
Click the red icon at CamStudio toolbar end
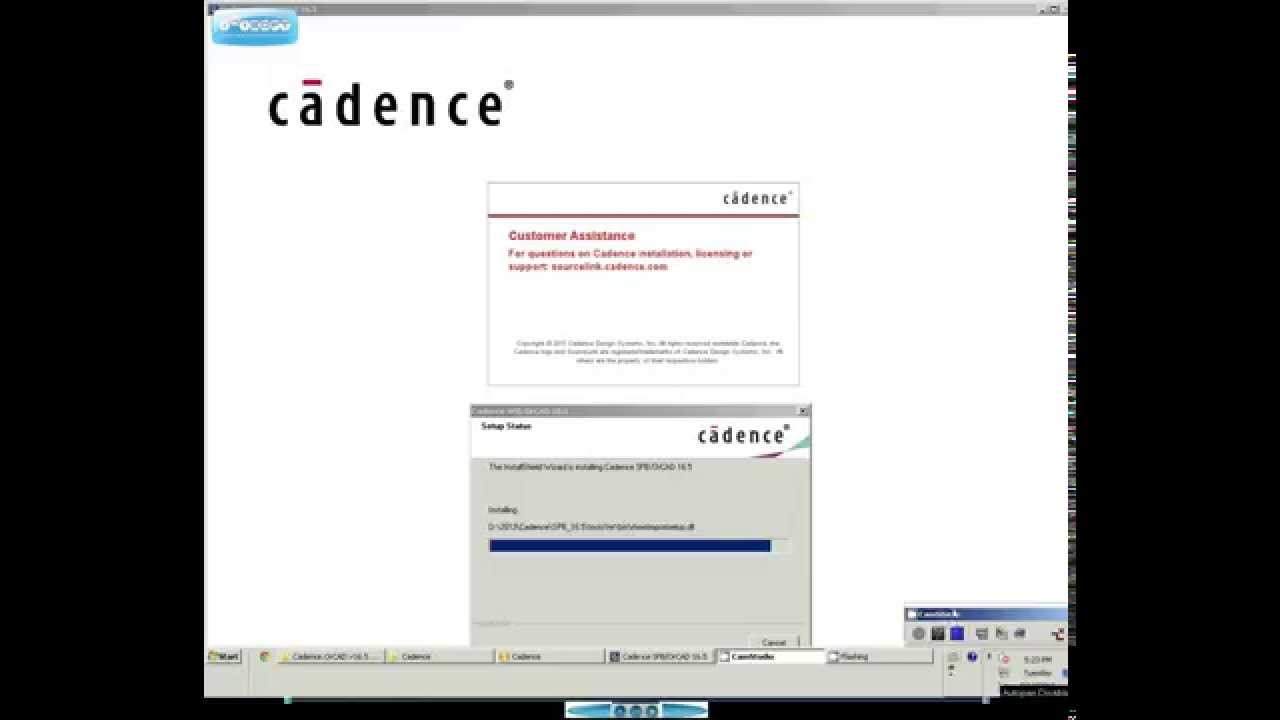[1058, 633]
